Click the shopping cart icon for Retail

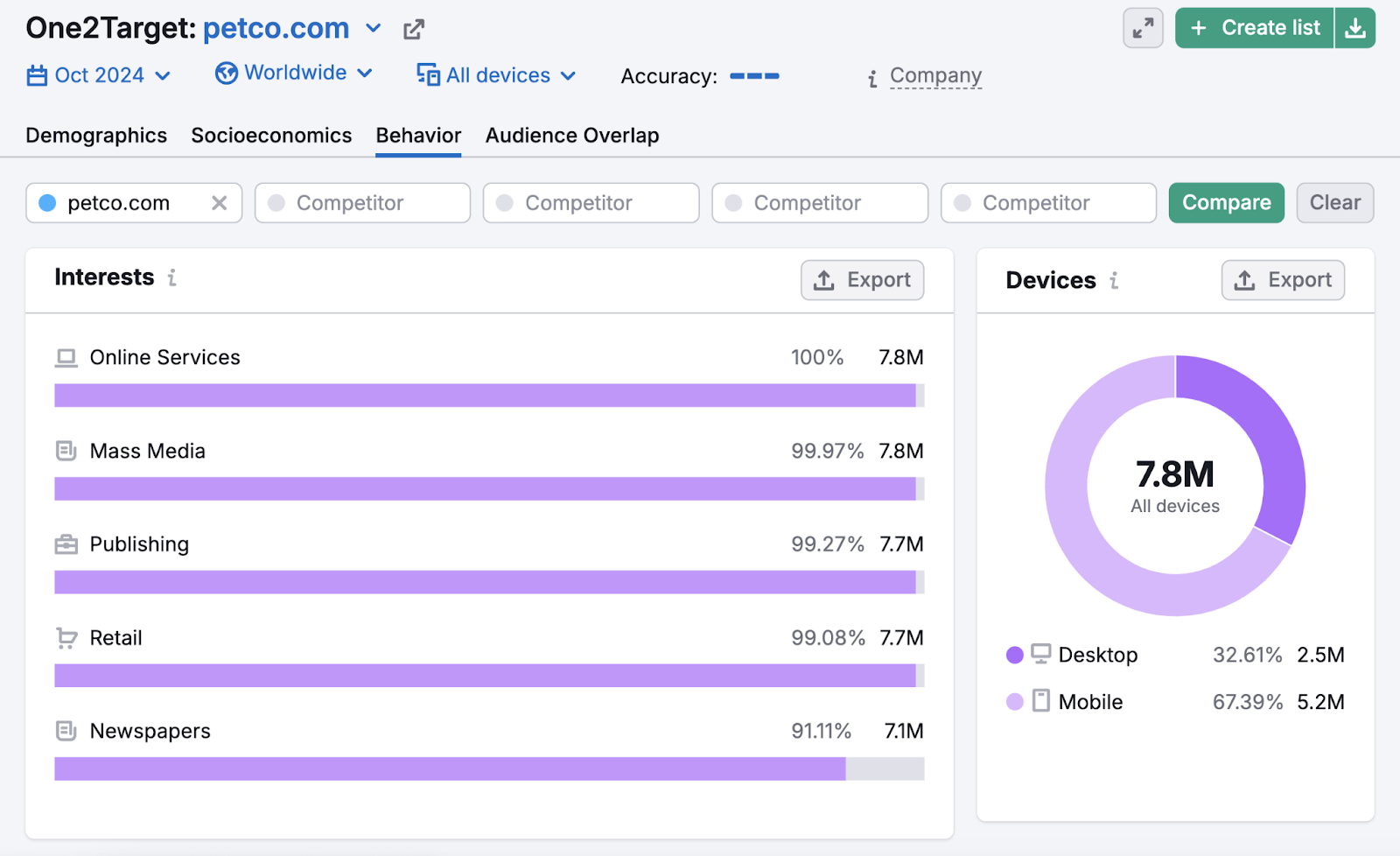click(66, 638)
